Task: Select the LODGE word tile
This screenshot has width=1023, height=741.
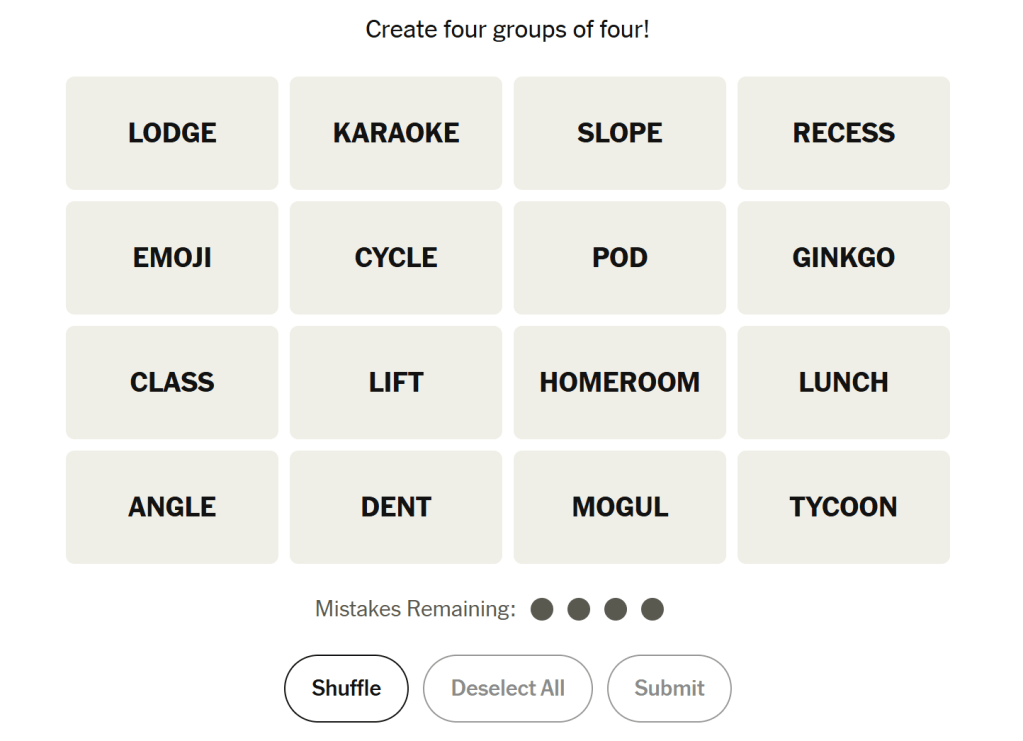Action: tap(172, 133)
